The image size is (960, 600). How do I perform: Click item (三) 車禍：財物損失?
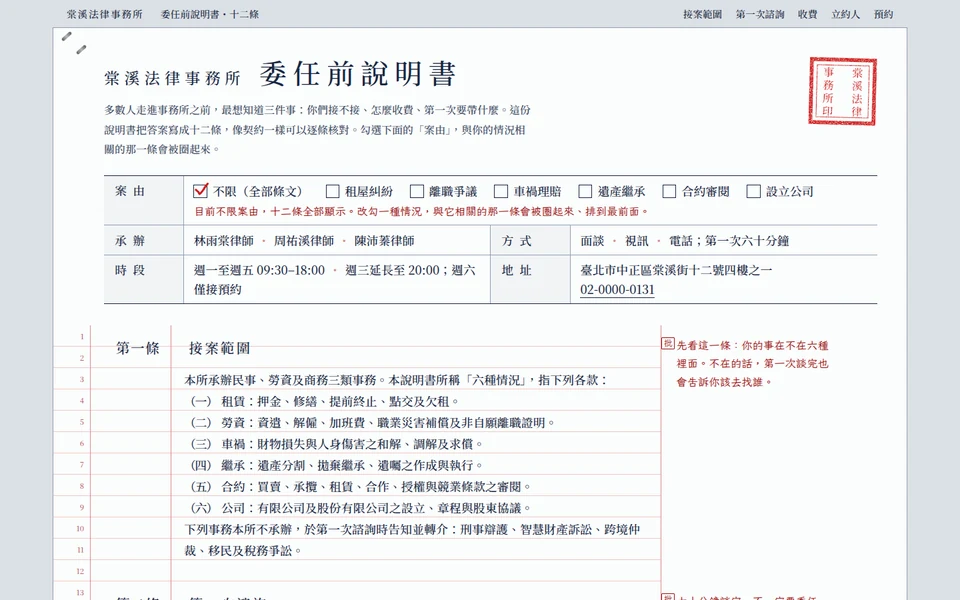pos(337,444)
